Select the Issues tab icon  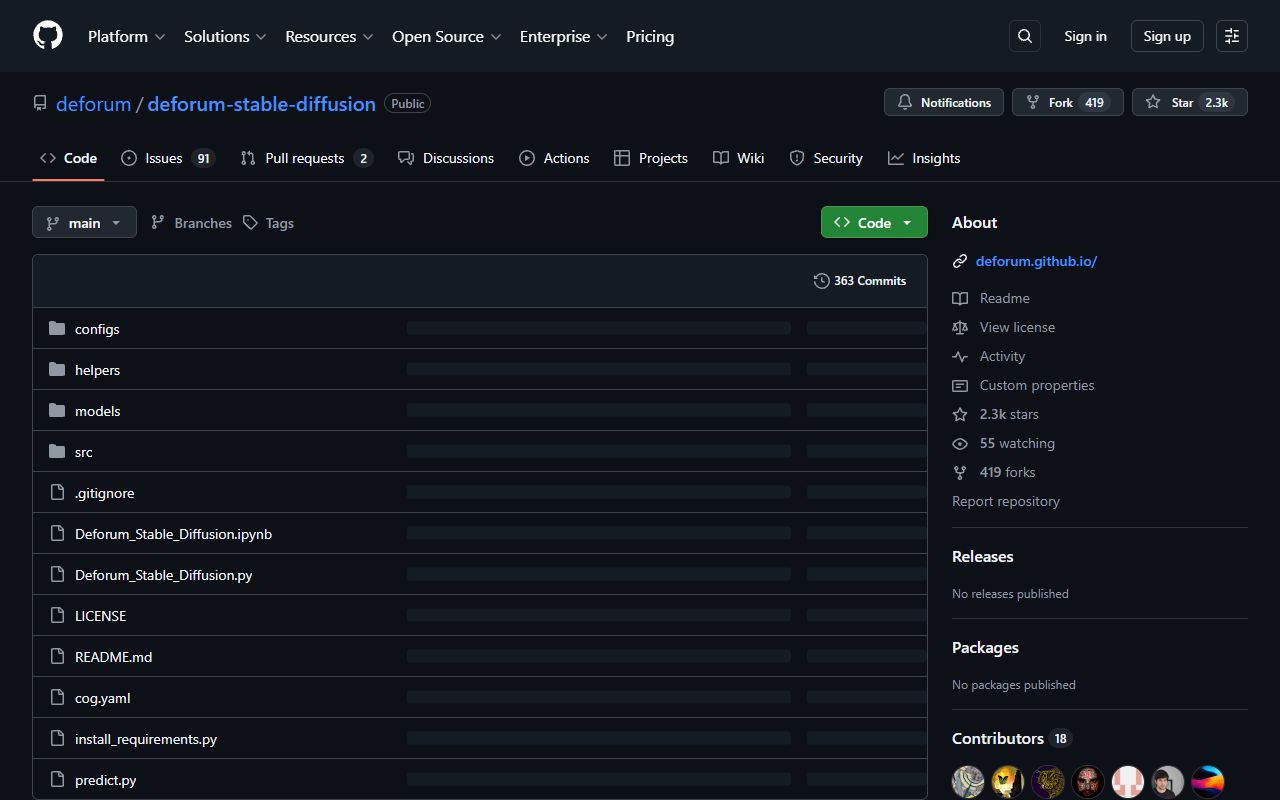click(127, 157)
